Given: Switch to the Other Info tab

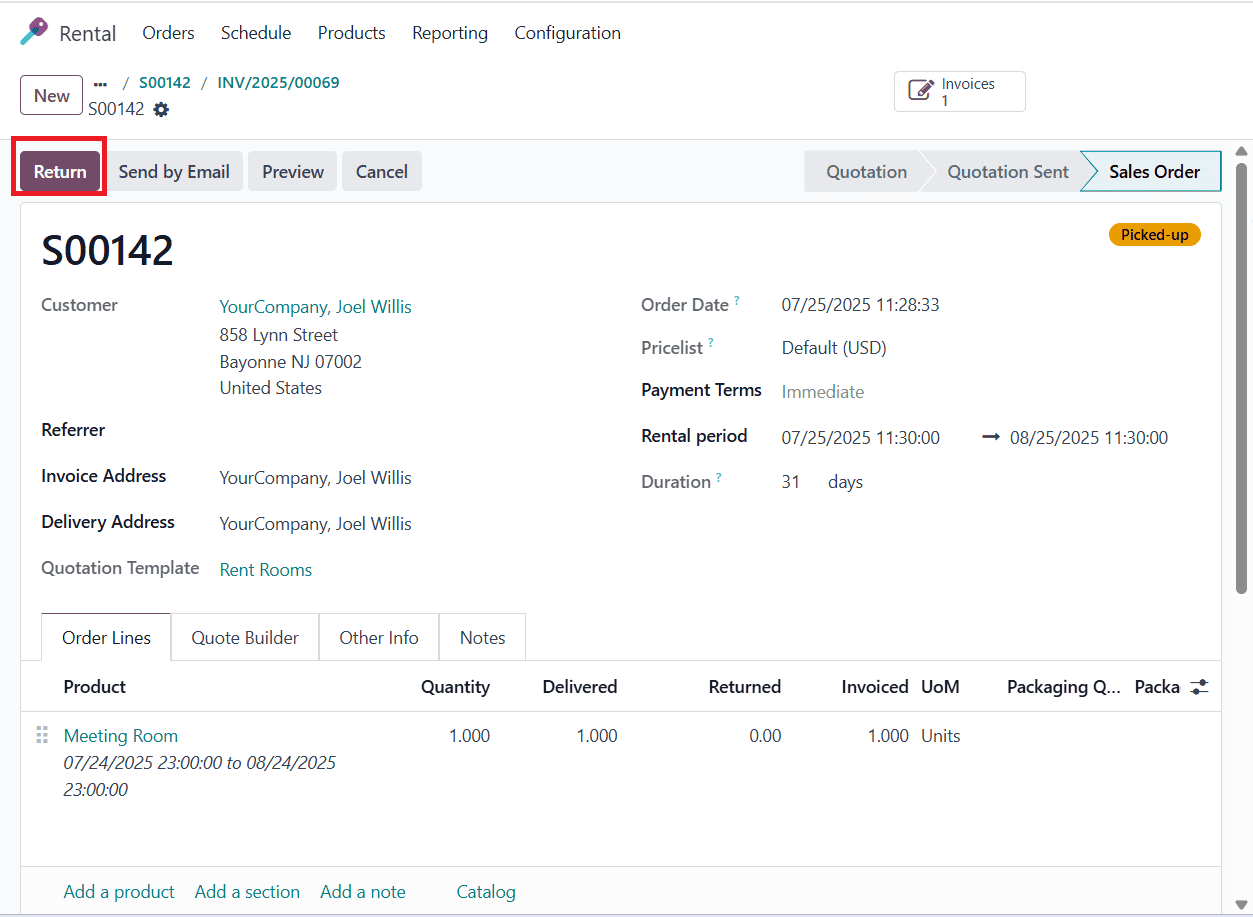Looking at the screenshot, I should point(379,637).
